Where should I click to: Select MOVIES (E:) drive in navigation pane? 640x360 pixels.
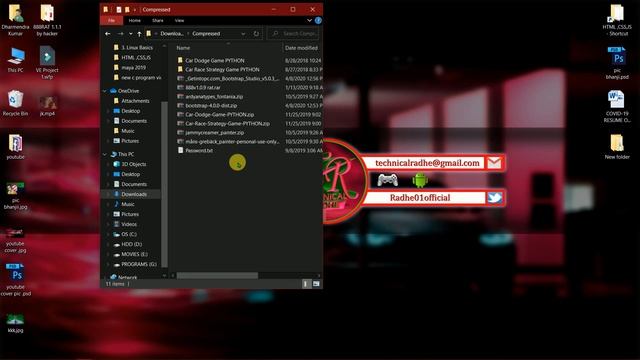(x=134, y=254)
